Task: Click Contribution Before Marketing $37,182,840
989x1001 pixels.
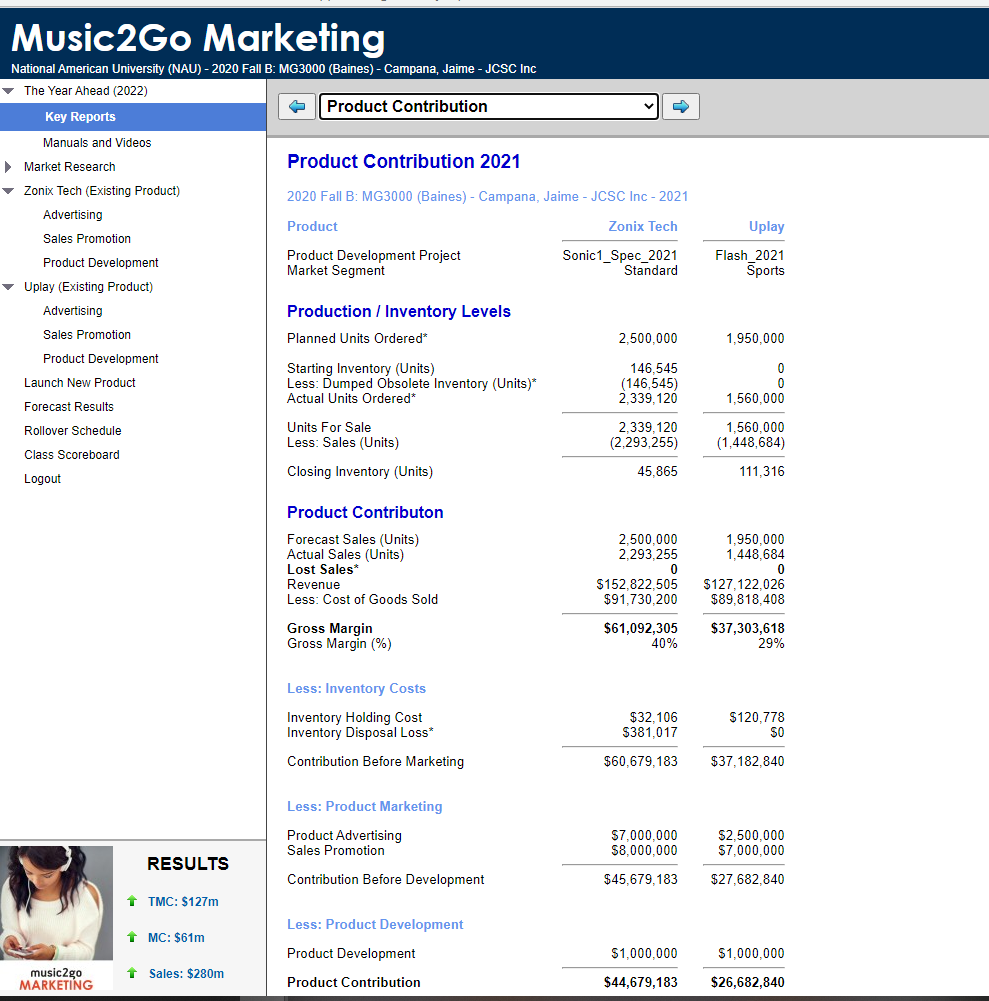Action: 748,762
